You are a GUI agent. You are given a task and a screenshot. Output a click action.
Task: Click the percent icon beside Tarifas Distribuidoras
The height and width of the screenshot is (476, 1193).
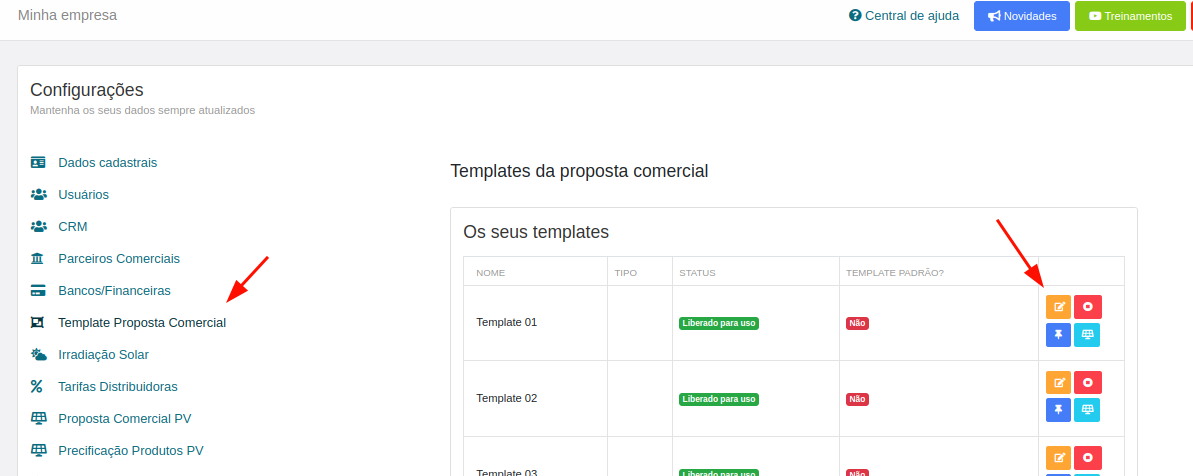(37, 386)
